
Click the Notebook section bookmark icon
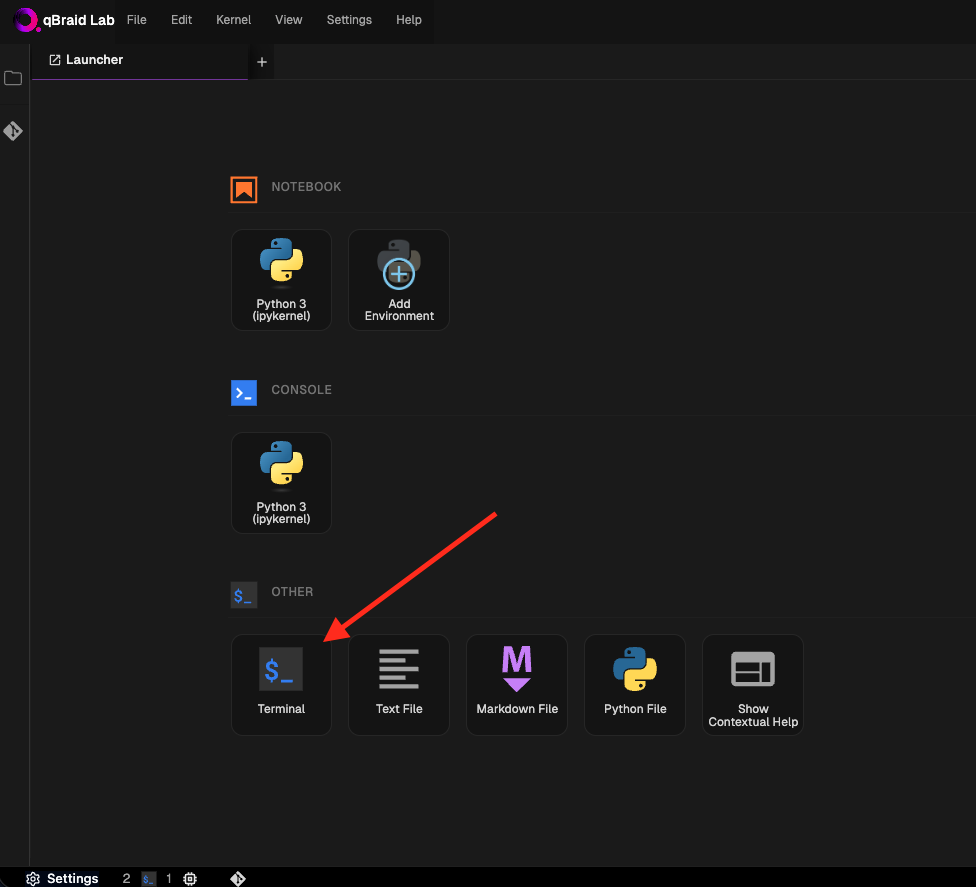point(244,190)
